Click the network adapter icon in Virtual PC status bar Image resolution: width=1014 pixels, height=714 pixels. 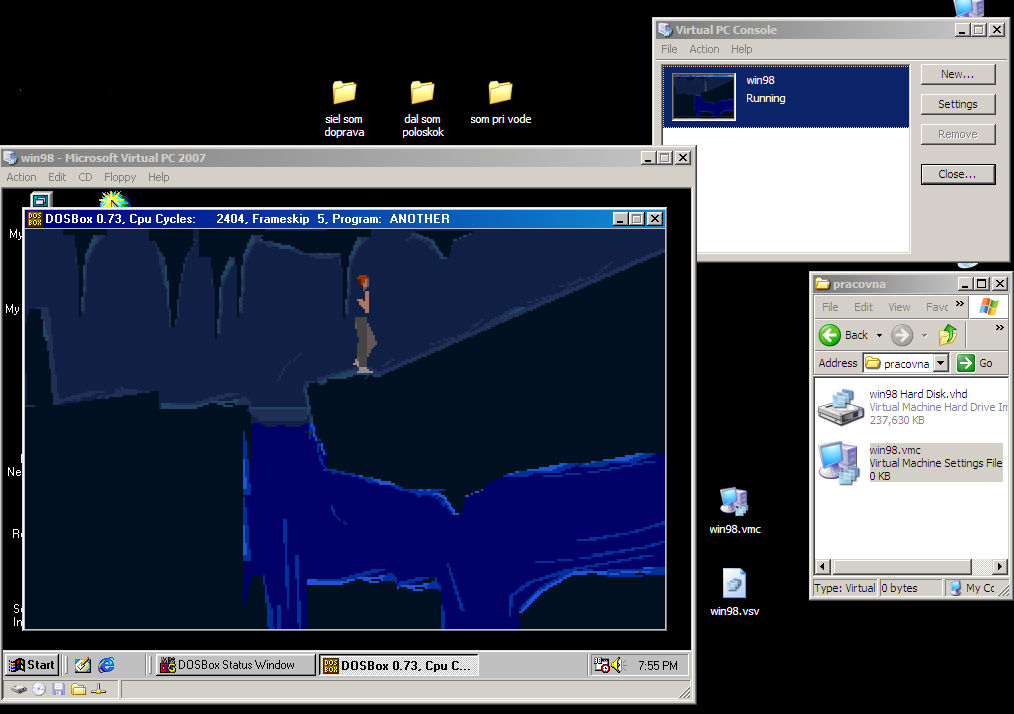pyautogui.click(x=99, y=689)
